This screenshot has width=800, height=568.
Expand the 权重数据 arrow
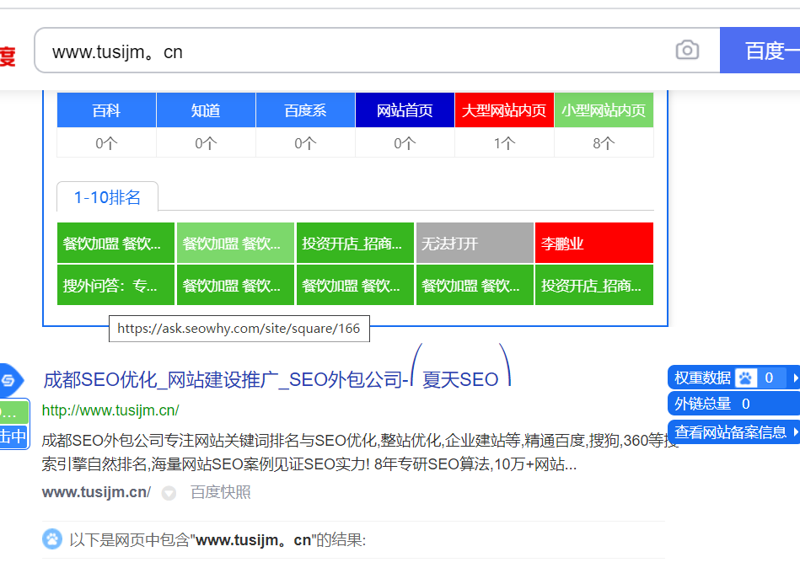coord(795,378)
